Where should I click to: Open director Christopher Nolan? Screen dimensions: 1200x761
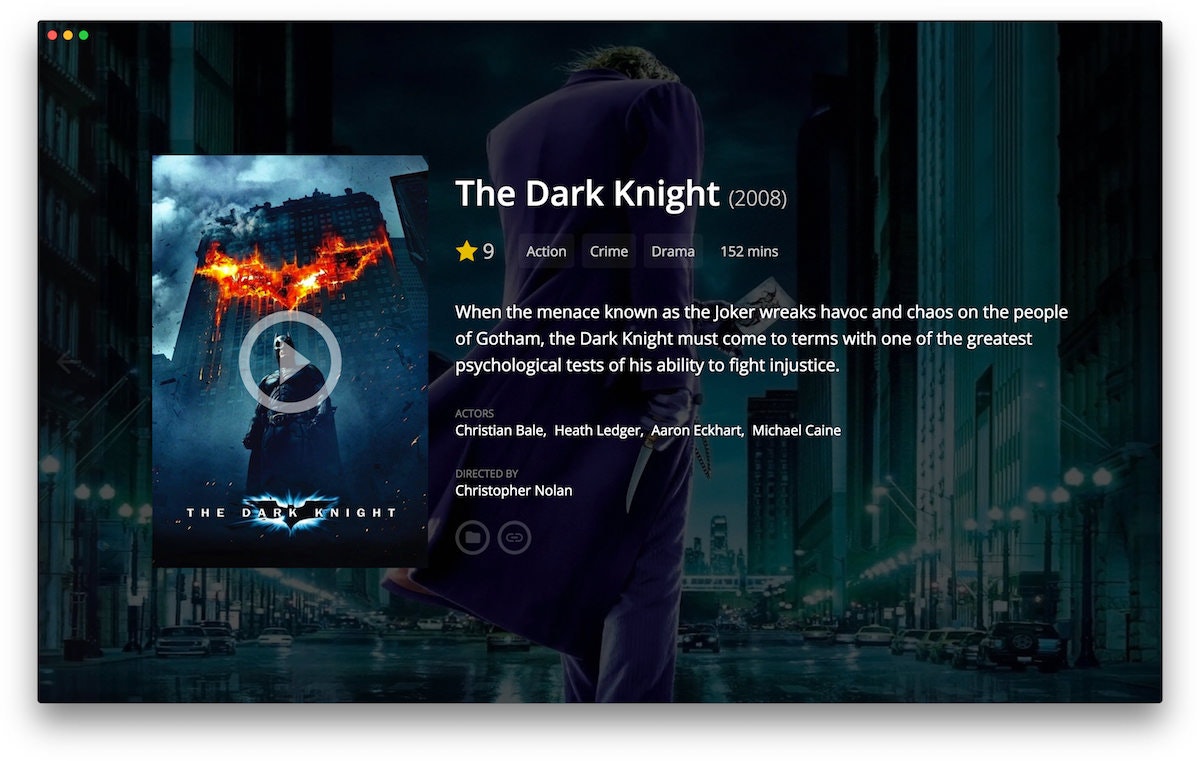tap(514, 490)
